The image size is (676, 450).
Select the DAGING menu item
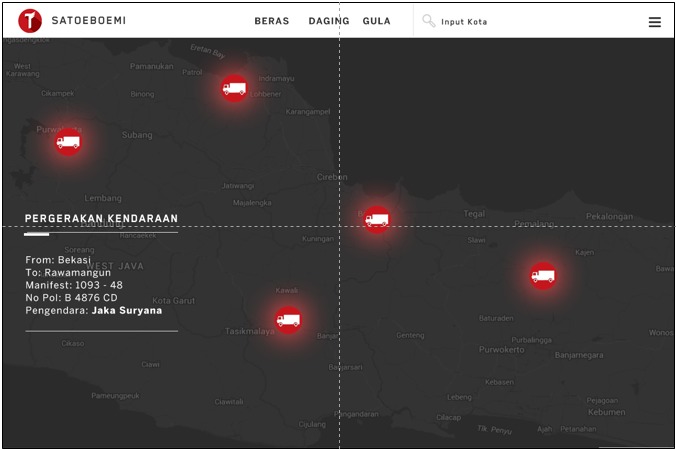[x=329, y=21]
